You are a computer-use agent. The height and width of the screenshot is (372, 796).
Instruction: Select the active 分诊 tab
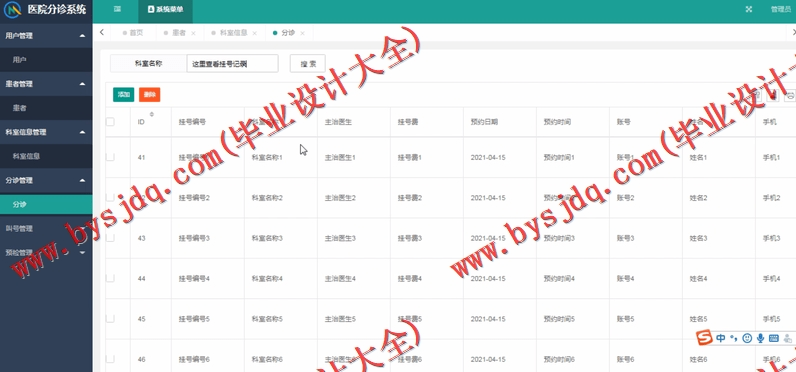pos(288,33)
